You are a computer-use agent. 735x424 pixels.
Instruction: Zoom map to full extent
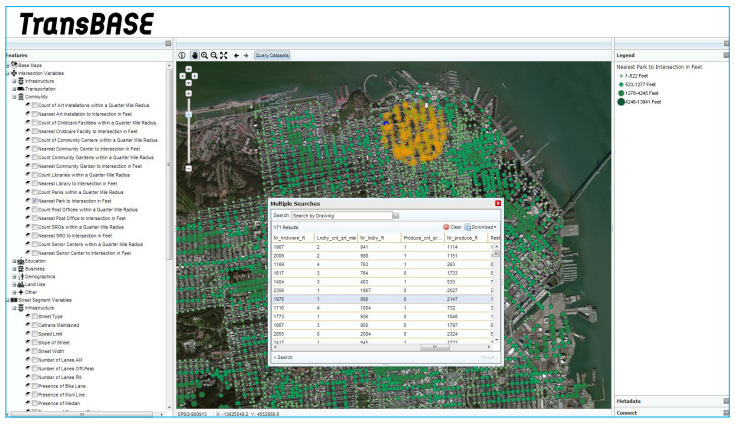pyautogui.click(x=223, y=55)
